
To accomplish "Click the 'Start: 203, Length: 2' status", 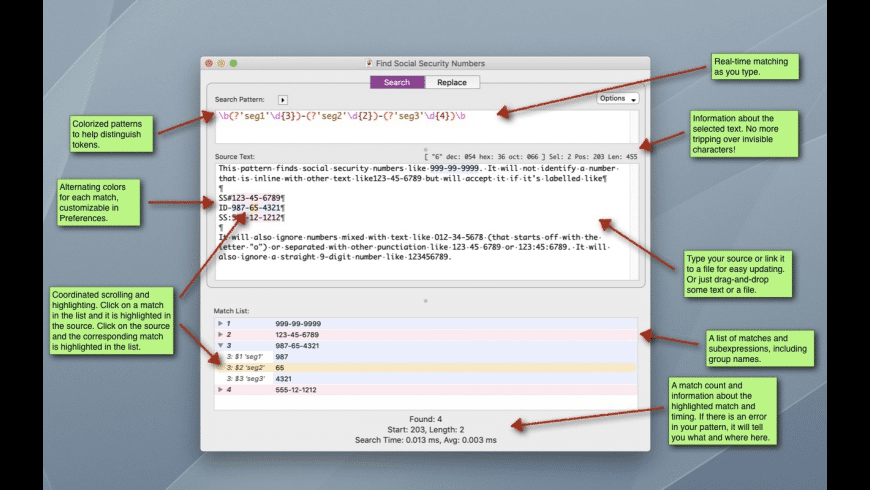I will [x=426, y=430].
